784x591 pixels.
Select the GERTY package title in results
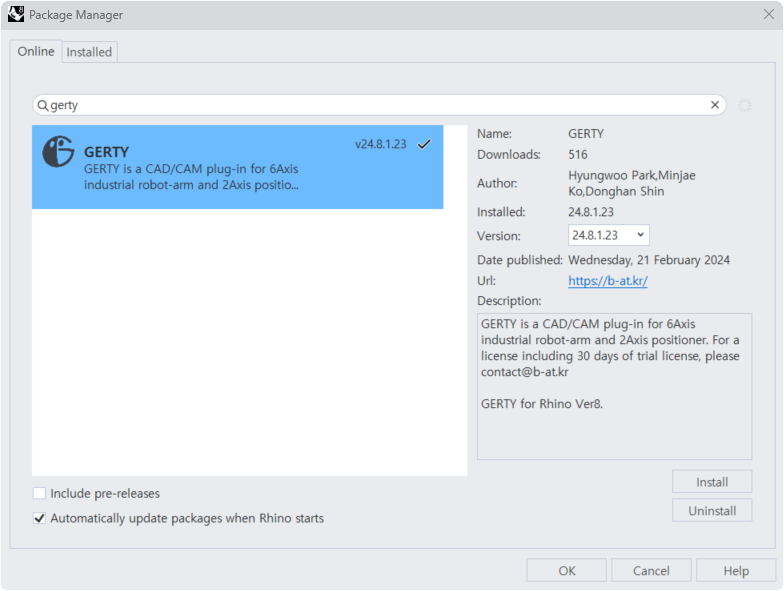click(106, 152)
